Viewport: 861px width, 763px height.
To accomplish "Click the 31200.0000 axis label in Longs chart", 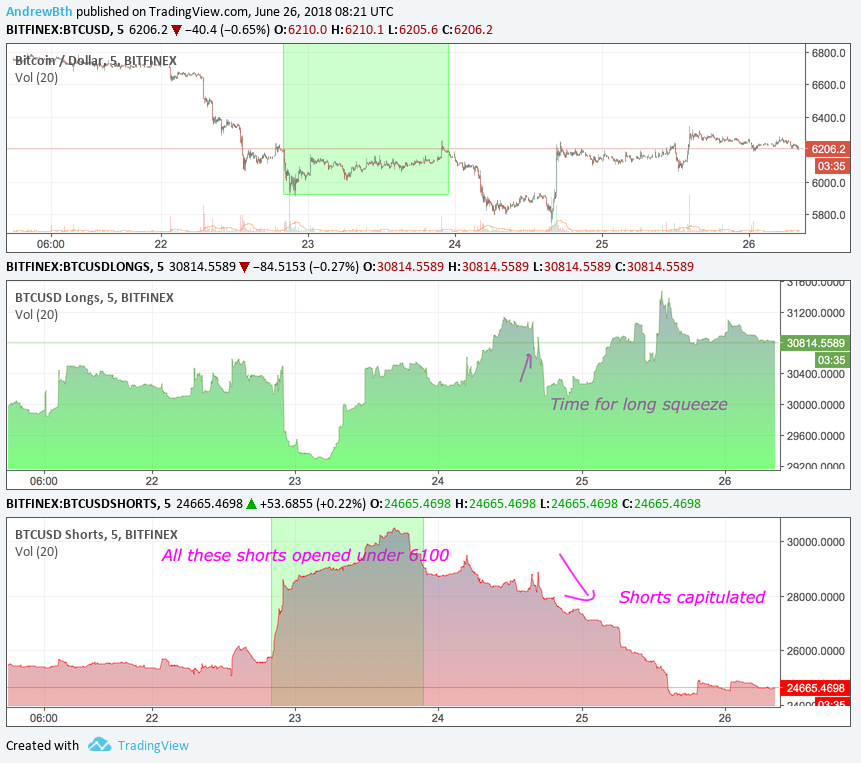I will coord(815,313).
